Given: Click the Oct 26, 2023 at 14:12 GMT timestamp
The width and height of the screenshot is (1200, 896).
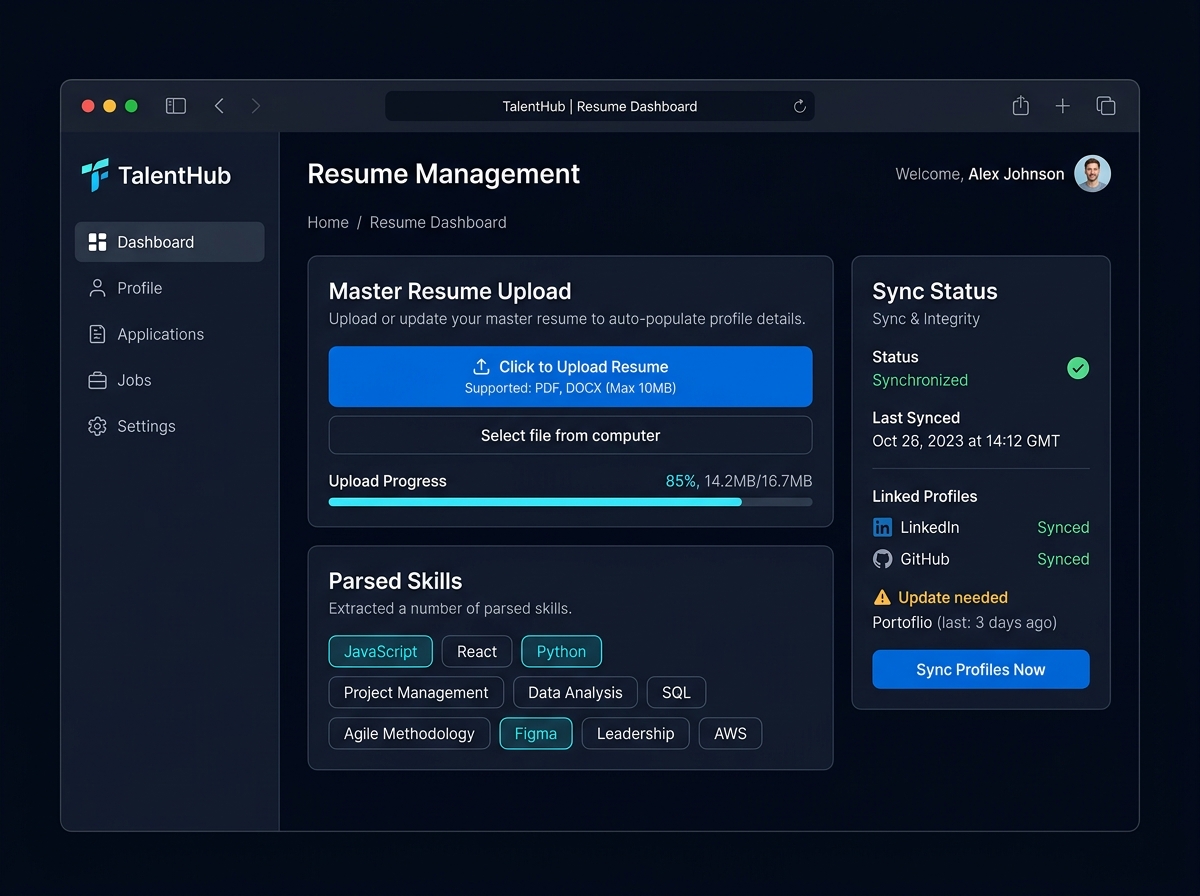Looking at the screenshot, I should pyautogui.click(x=966, y=440).
